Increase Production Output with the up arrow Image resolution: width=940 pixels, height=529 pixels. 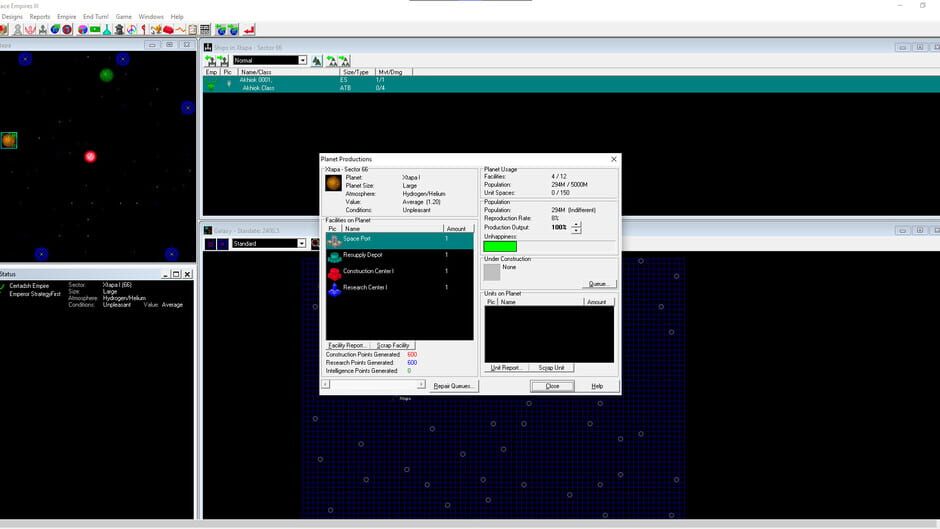[576, 224]
